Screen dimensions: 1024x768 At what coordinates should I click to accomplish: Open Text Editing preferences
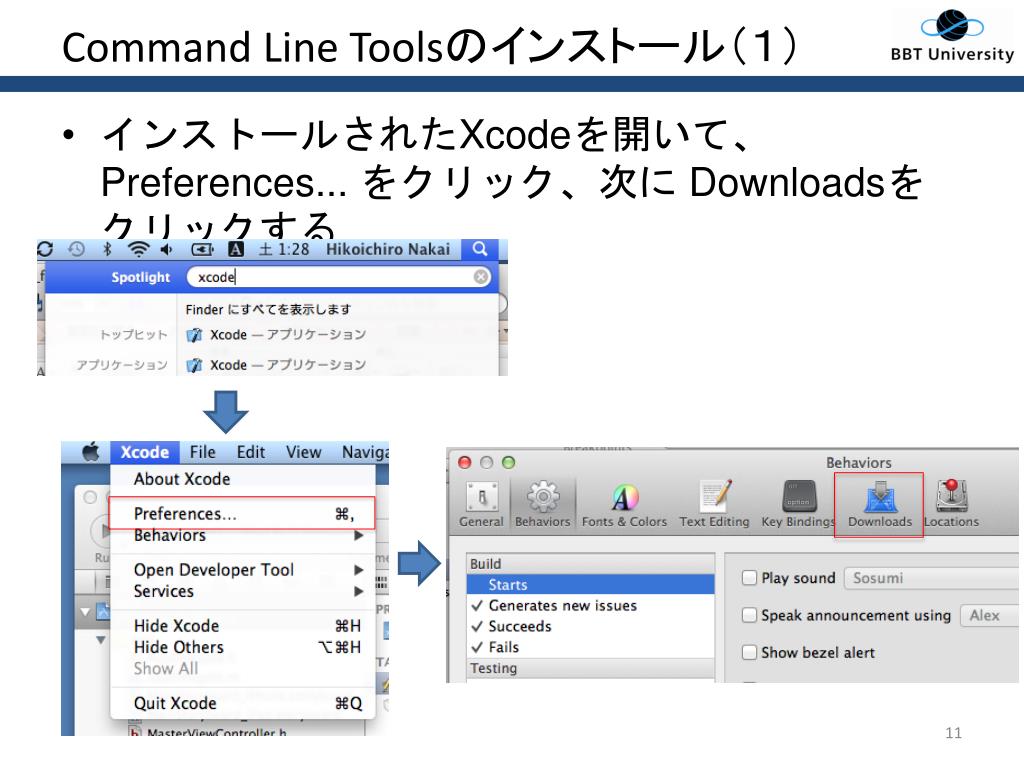714,505
